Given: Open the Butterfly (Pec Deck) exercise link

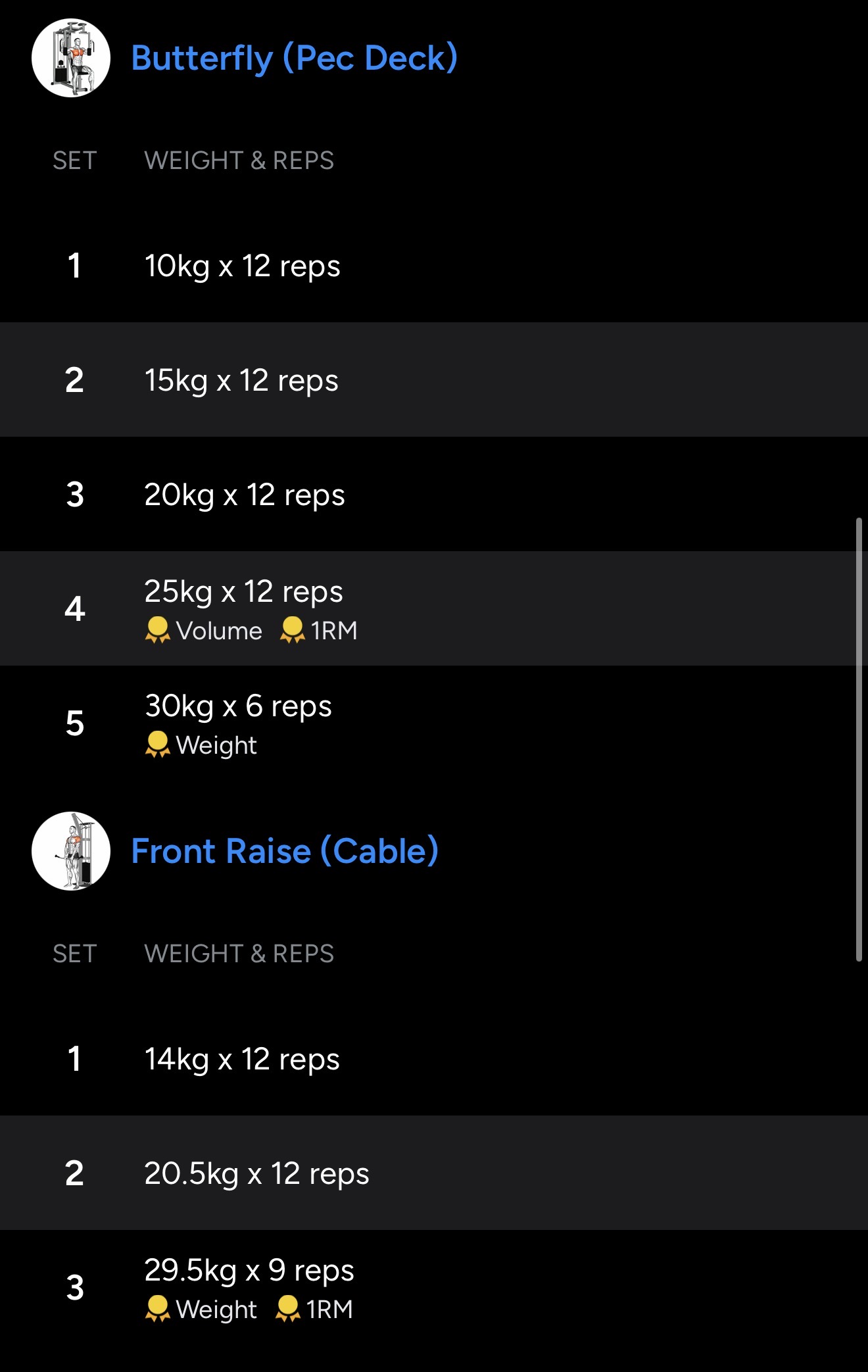Looking at the screenshot, I should pyautogui.click(x=294, y=58).
